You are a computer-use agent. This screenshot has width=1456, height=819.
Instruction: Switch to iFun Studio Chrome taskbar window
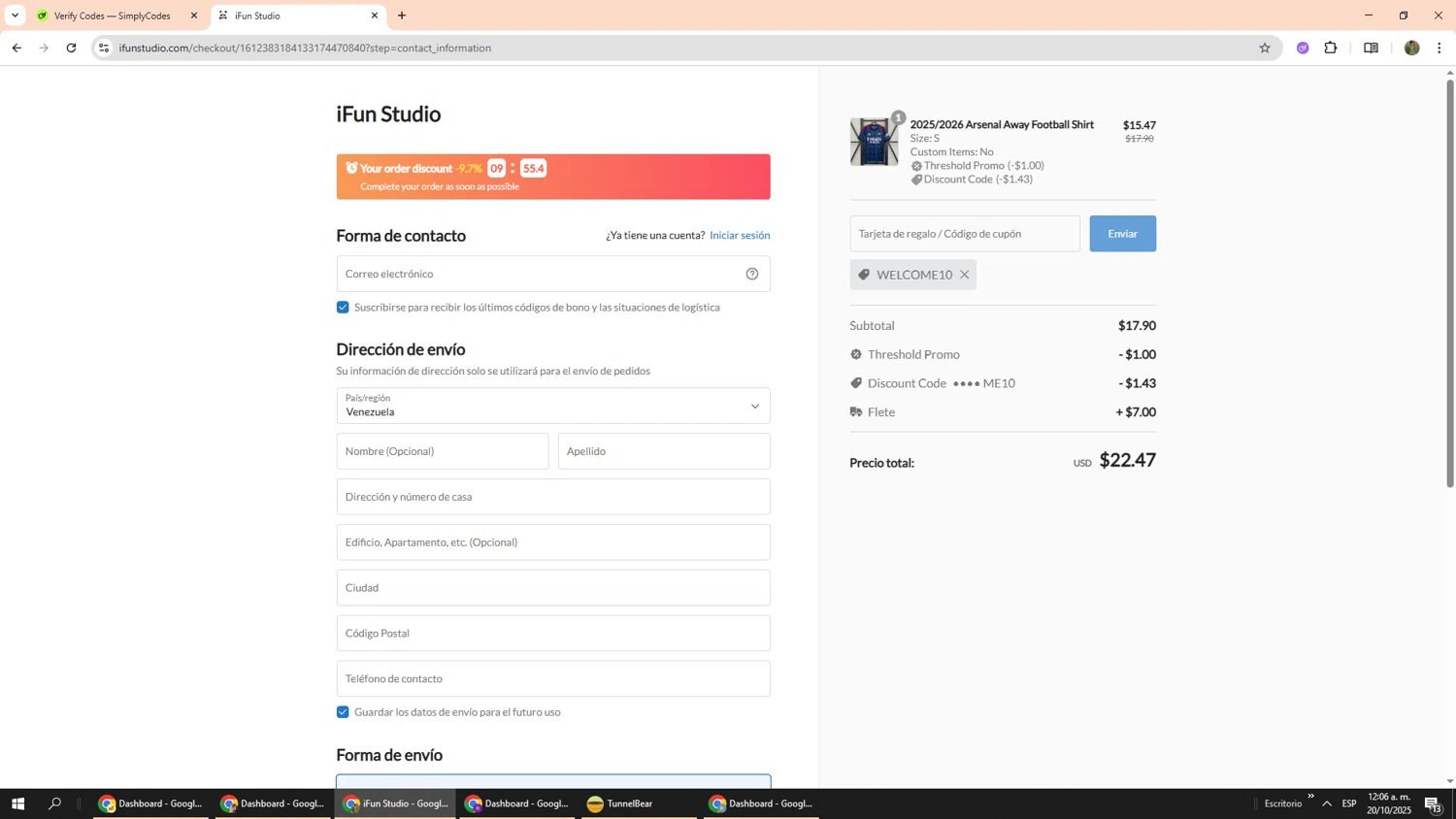[x=395, y=803]
